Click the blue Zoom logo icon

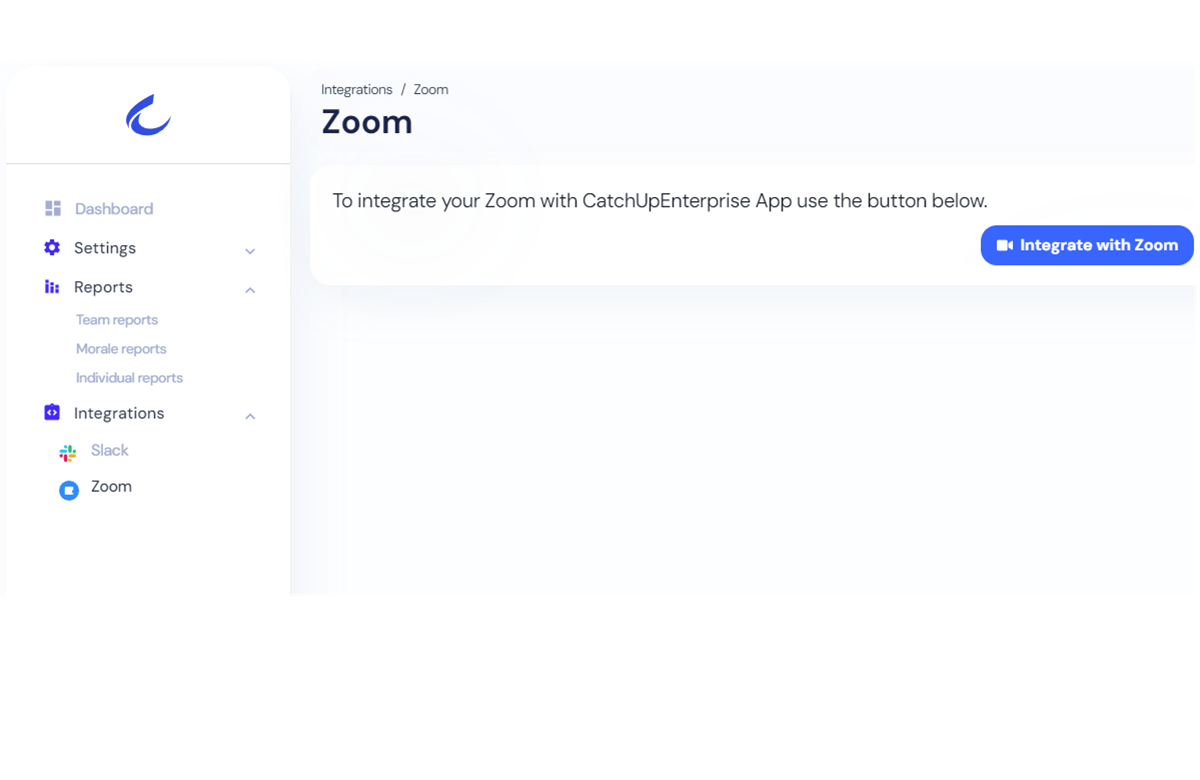click(x=69, y=490)
